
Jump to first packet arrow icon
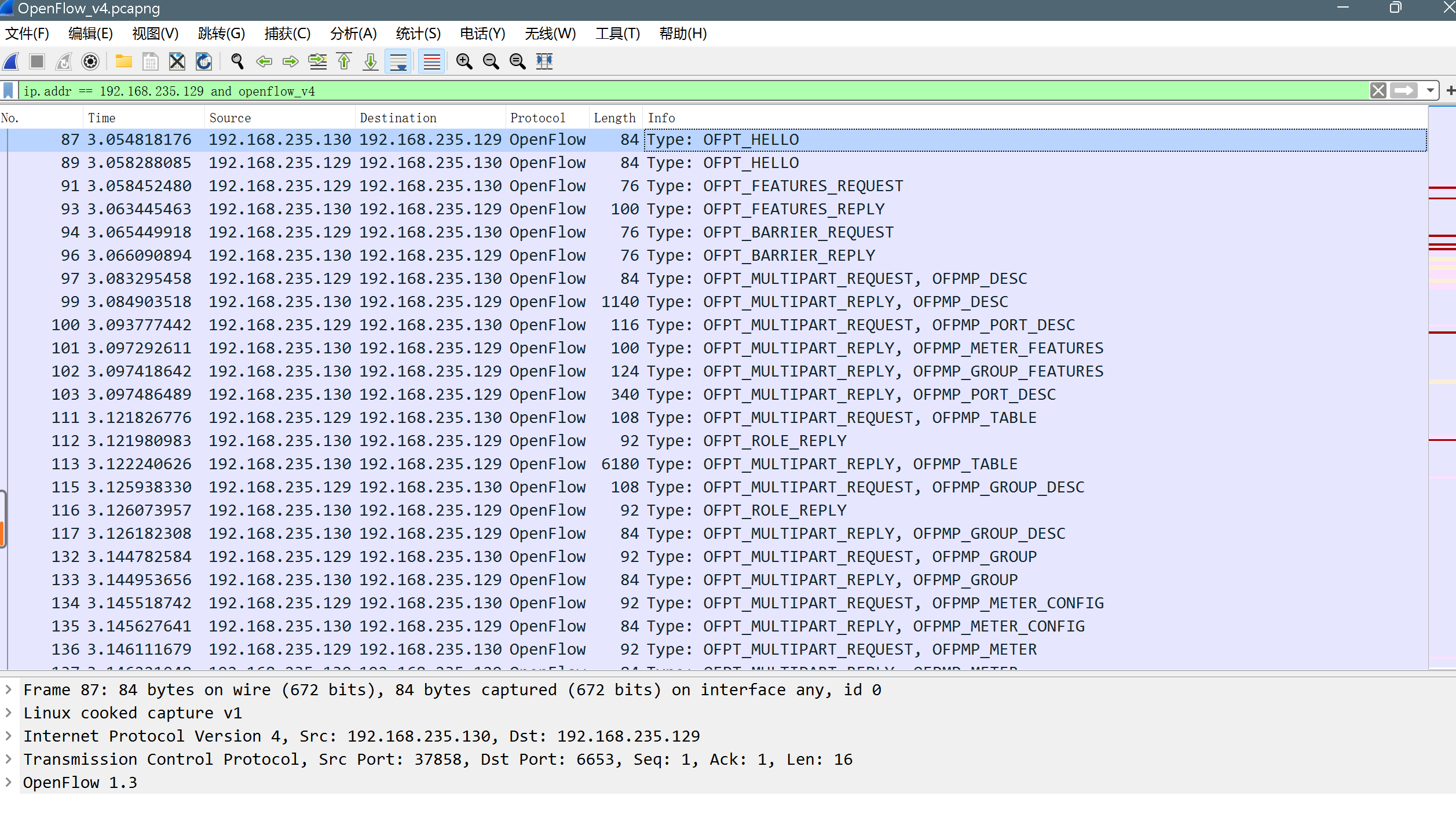[344, 61]
